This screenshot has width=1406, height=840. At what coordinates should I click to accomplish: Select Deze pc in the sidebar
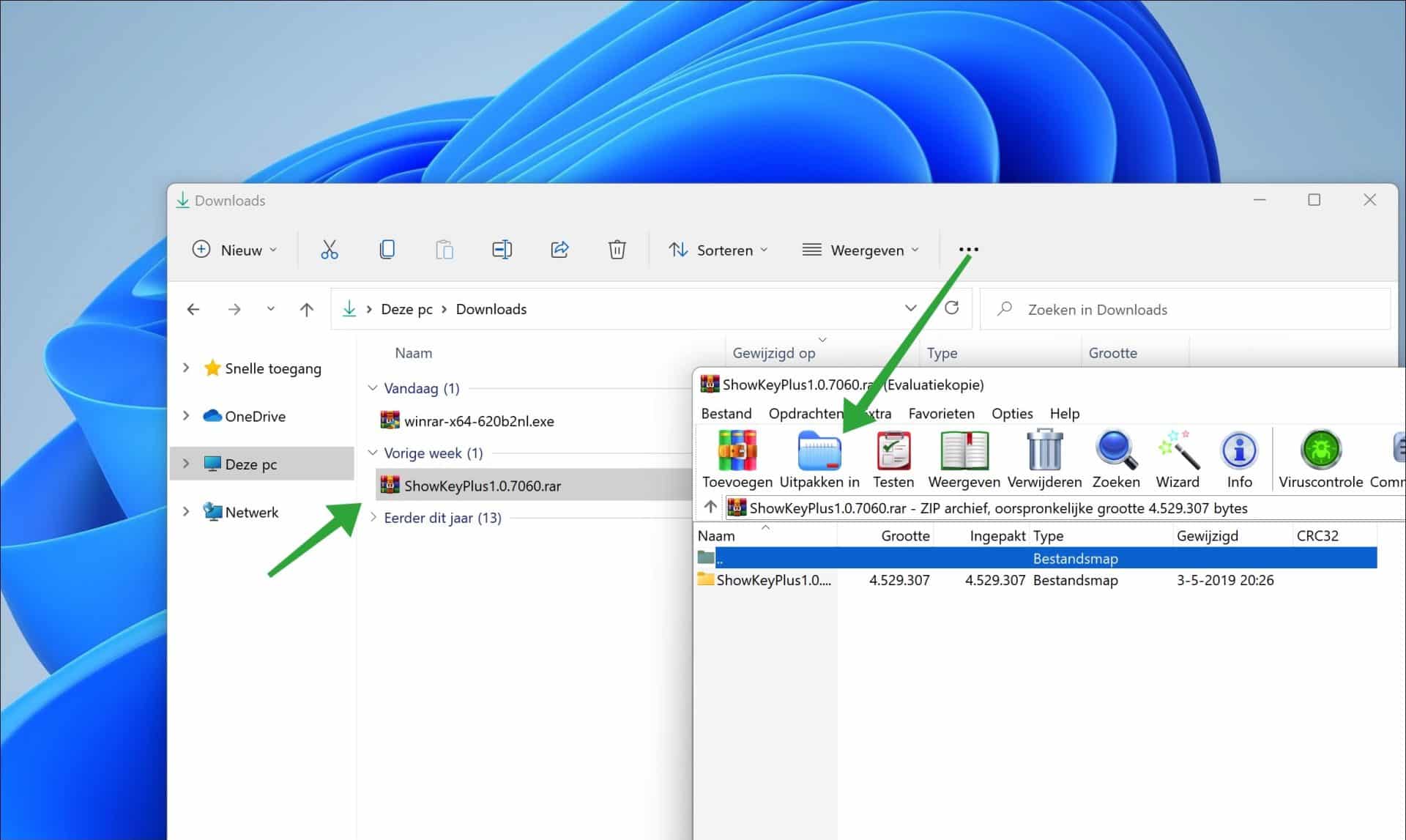click(250, 464)
